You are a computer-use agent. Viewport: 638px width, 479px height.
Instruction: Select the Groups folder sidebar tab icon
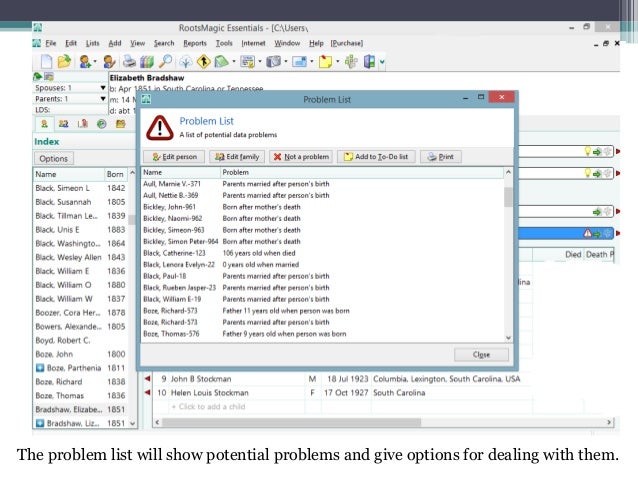pos(120,124)
